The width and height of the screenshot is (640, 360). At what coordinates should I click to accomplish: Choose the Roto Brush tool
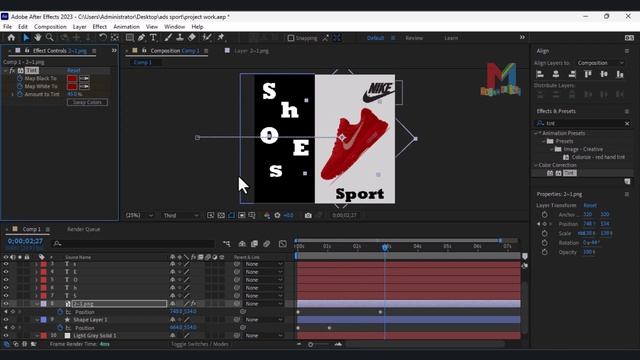coord(207,38)
